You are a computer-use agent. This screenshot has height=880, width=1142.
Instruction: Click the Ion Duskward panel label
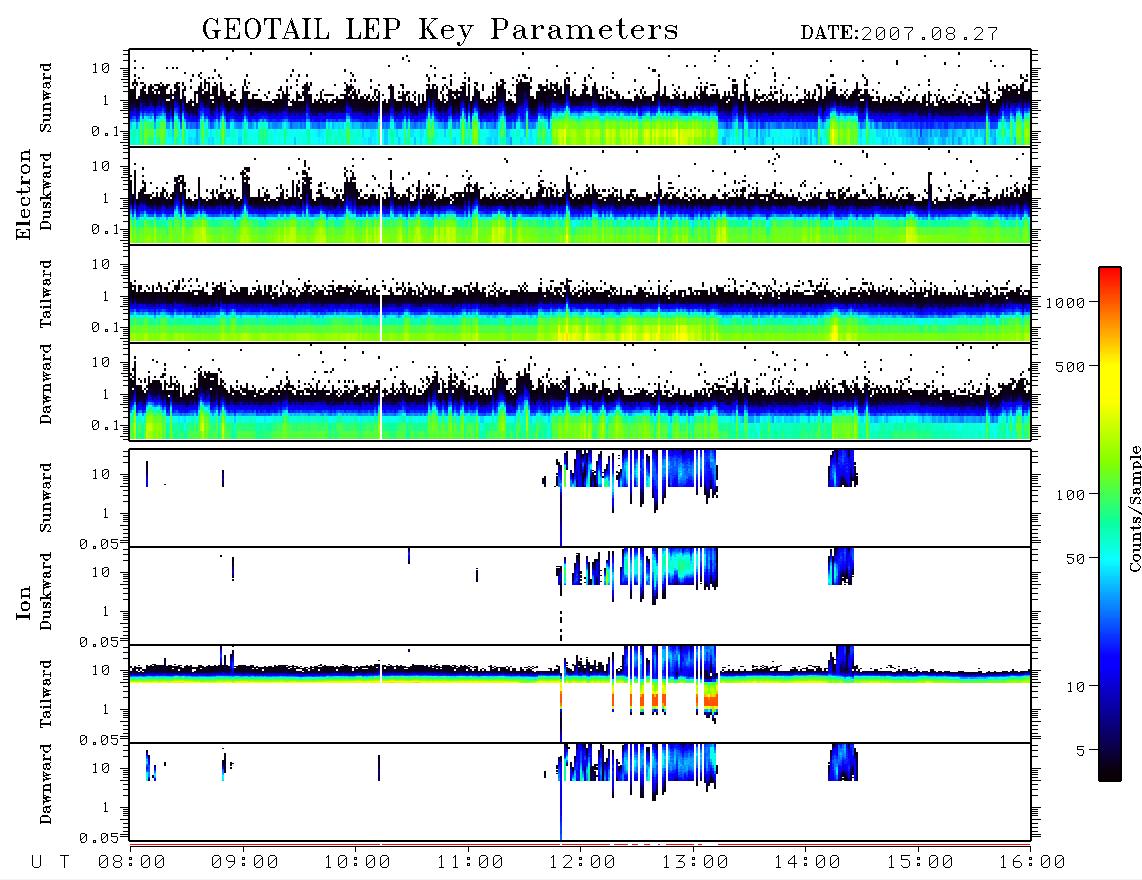[x=46, y=591]
